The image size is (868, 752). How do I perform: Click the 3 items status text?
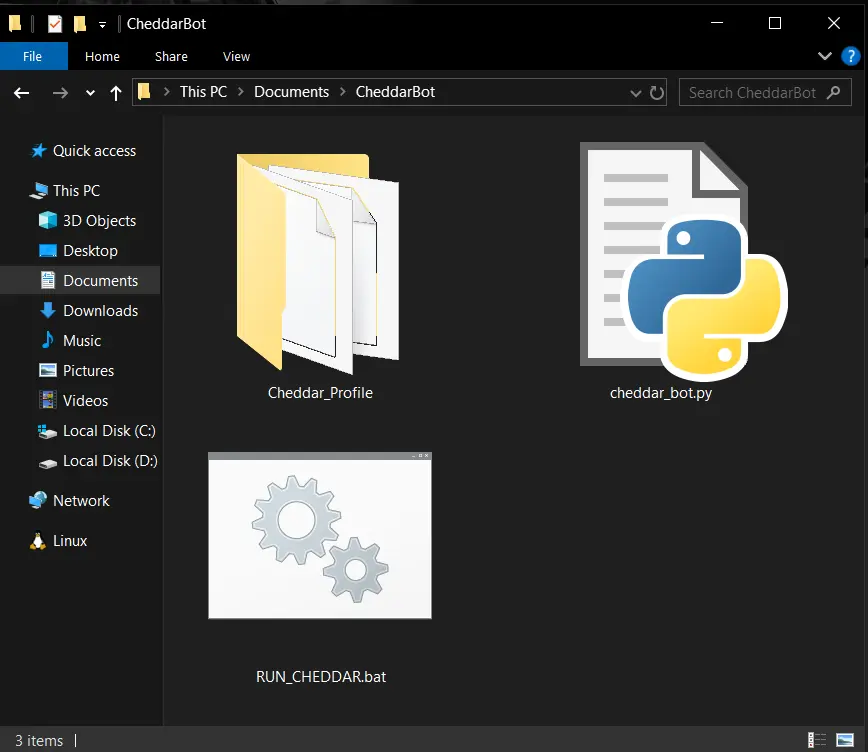pos(39,740)
